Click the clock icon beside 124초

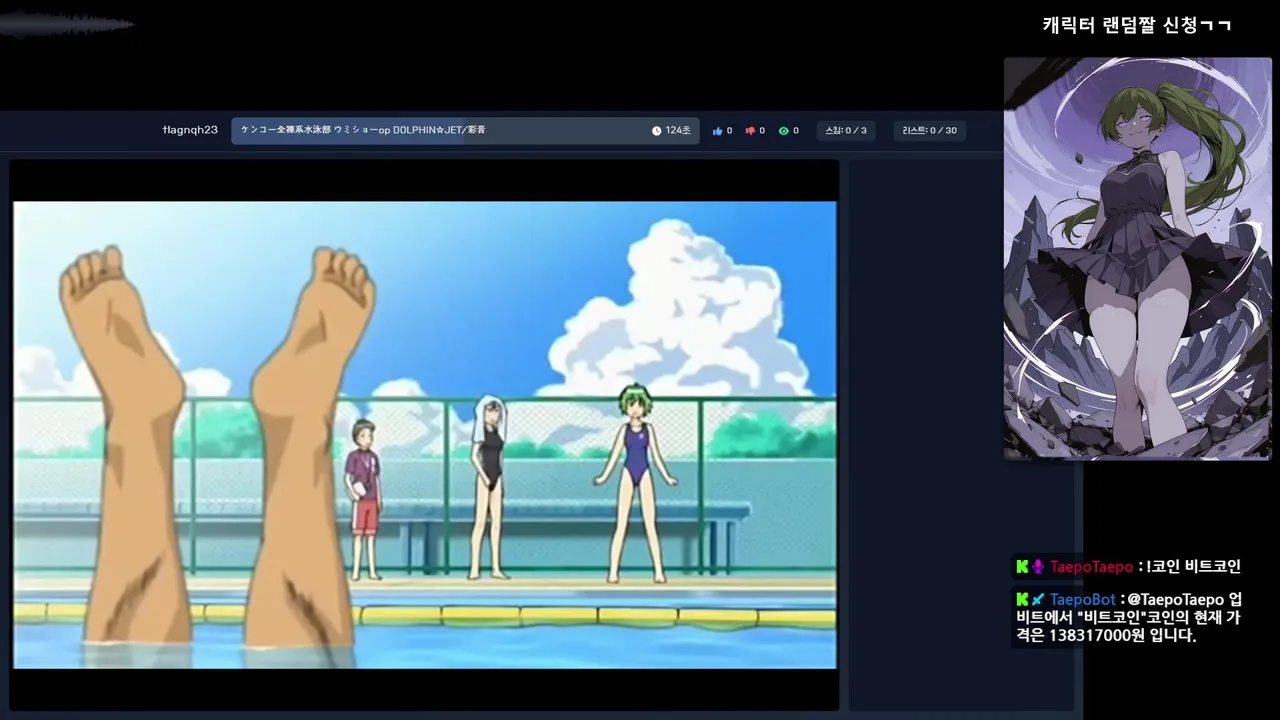point(657,131)
